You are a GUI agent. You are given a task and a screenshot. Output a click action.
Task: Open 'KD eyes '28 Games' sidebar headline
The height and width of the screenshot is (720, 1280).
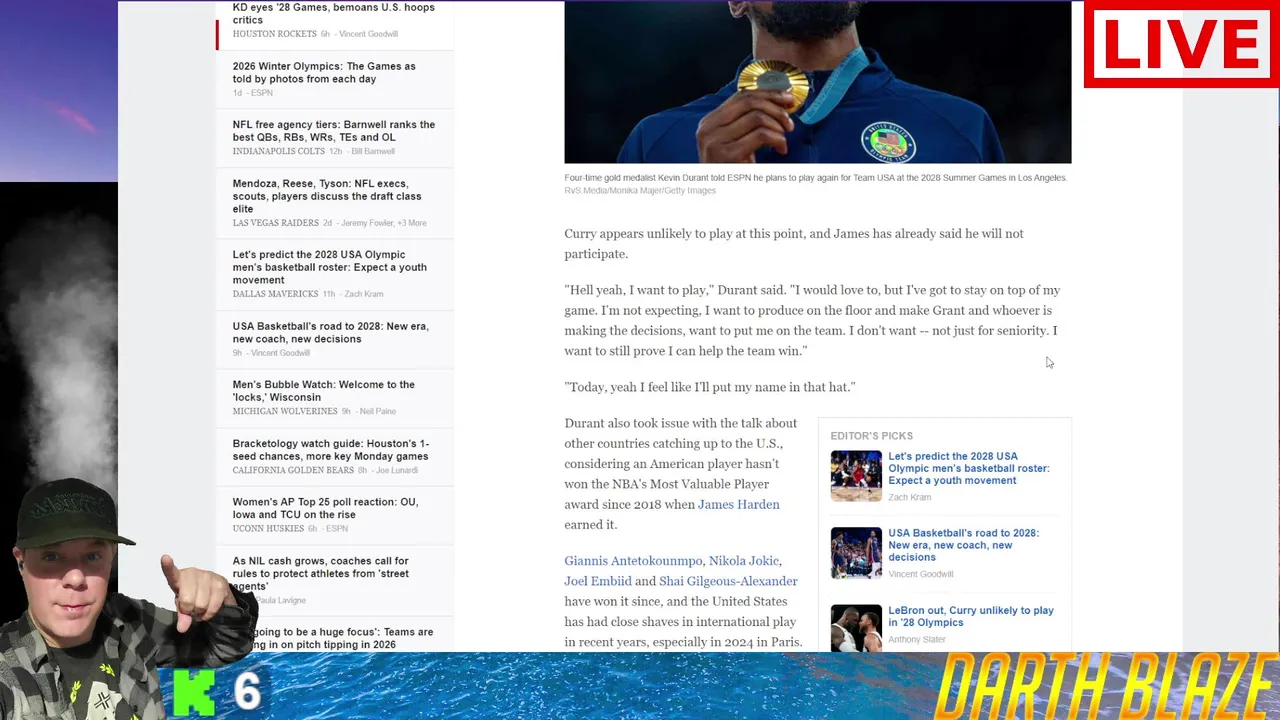point(333,13)
